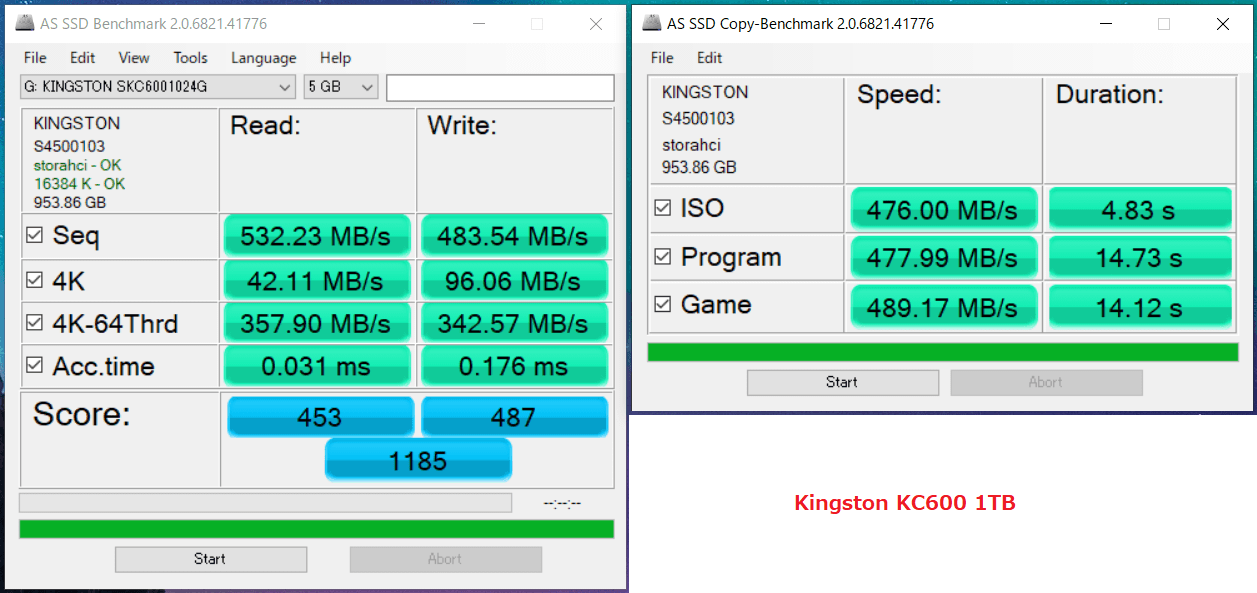The height and width of the screenshot is (593, 1257).
Task: Click ISO speed 476.00 MB/s
Action: tap(943, 210)
